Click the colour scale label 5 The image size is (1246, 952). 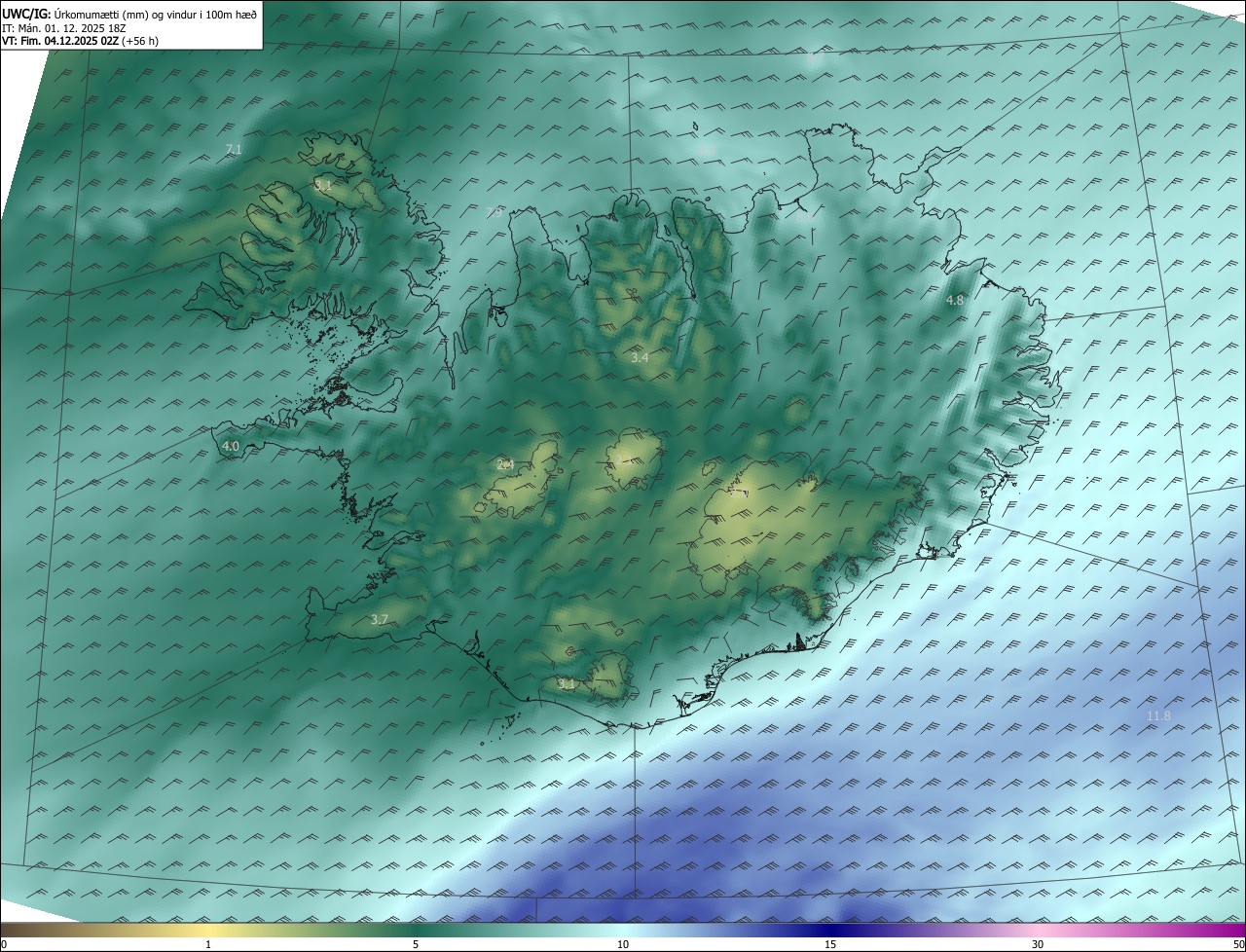416,945
